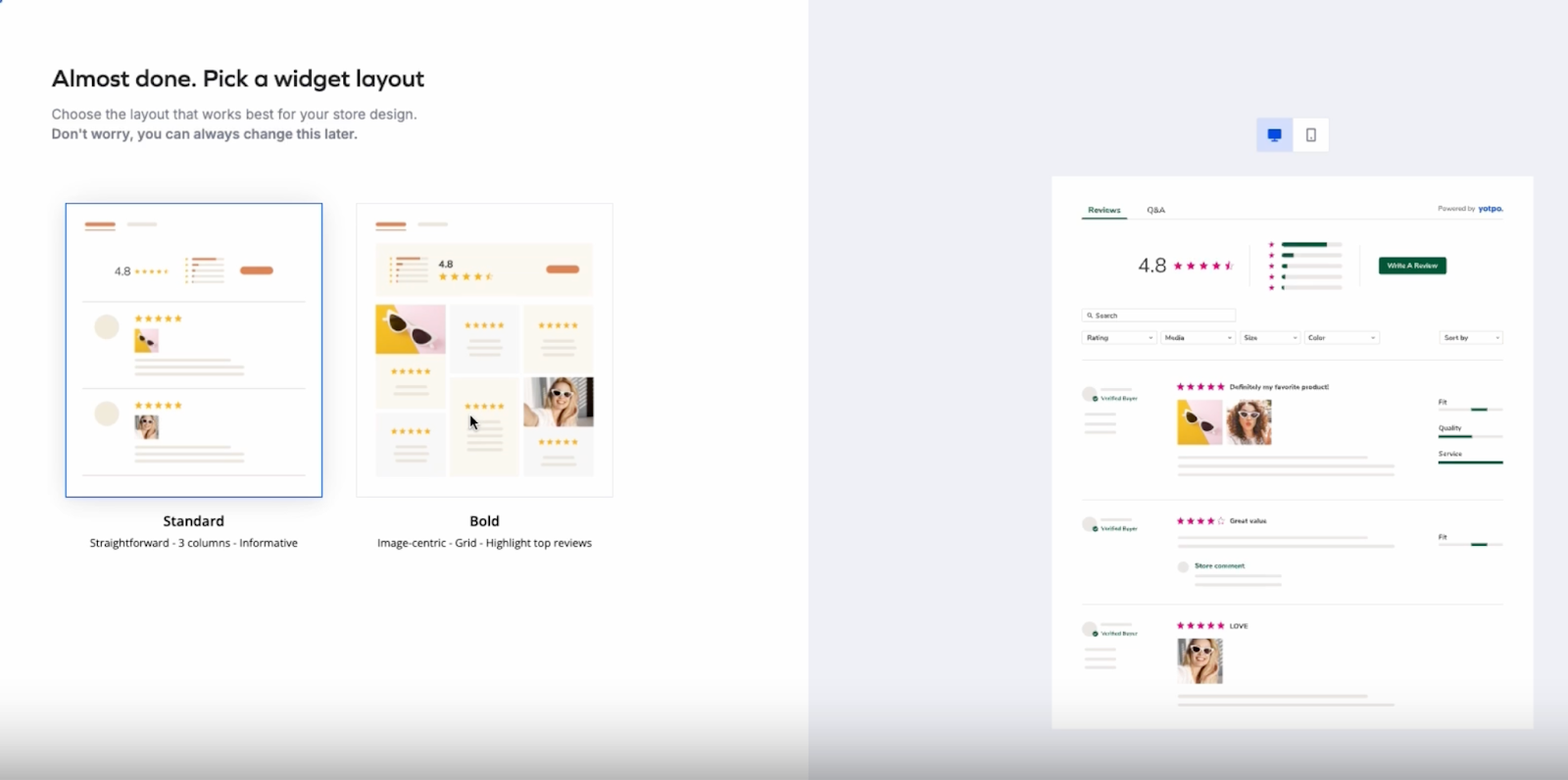Choose the Bold widget layout
Viewport: 1568px width, 780px height.
coord(484,350)
